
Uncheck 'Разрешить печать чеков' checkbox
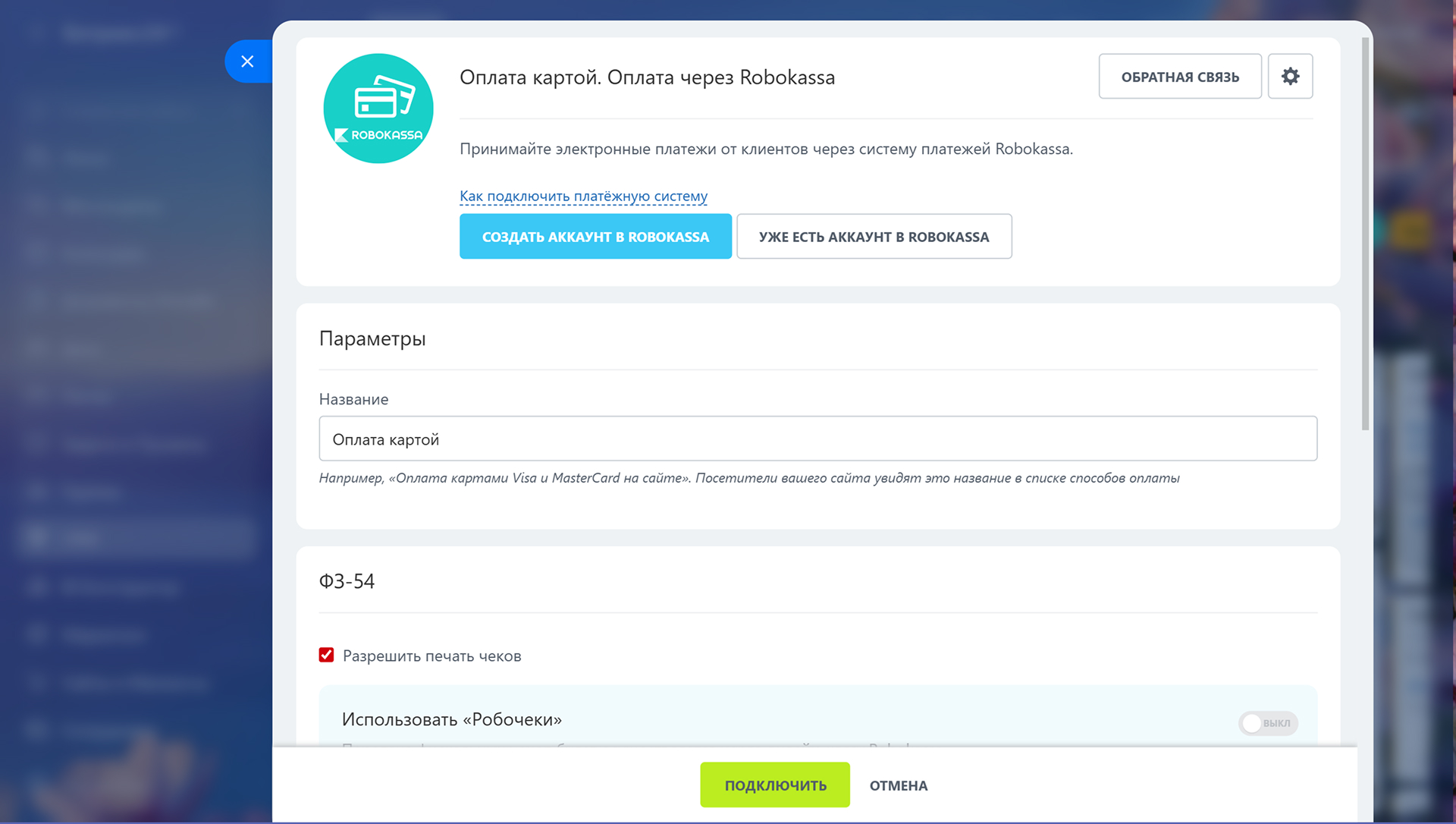(326, 655)
